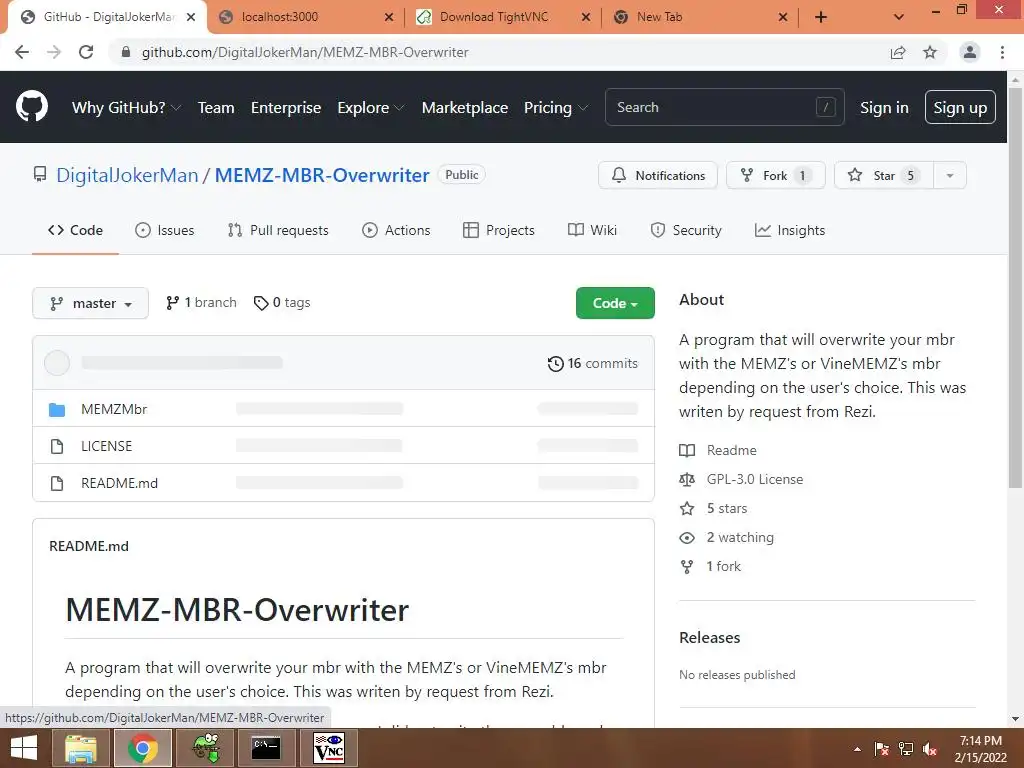Close the localhost:3000 tab
Image resolution: width=1024 pixels, height=768 pixels.
pos(389,17)
